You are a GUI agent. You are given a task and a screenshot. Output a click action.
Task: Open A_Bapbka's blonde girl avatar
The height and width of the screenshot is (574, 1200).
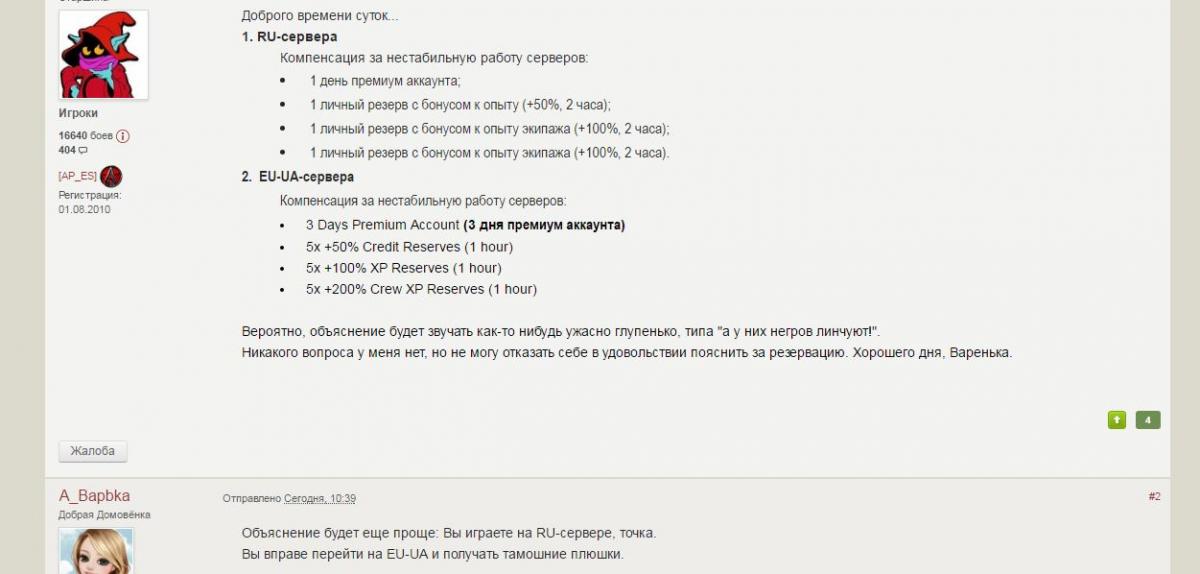tap(96, 551)
